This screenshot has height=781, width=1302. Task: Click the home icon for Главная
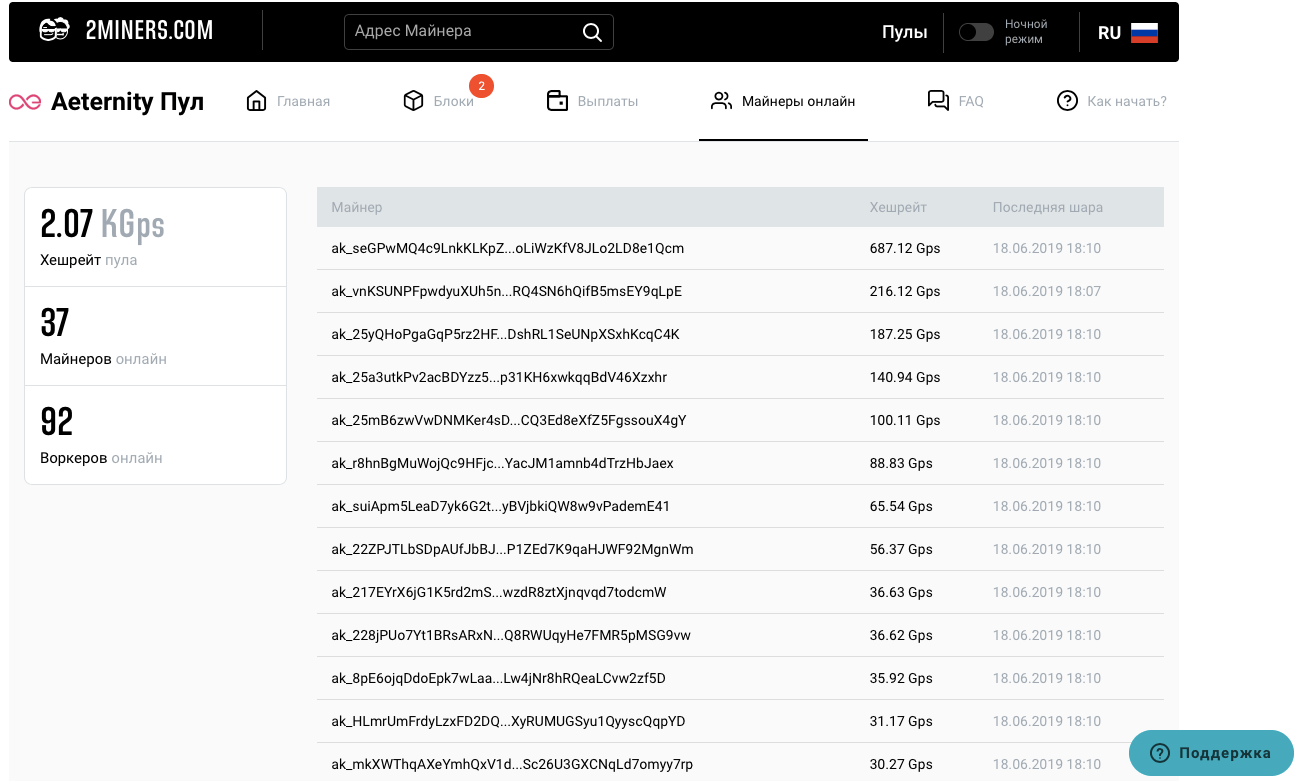(x=256, y=101)
